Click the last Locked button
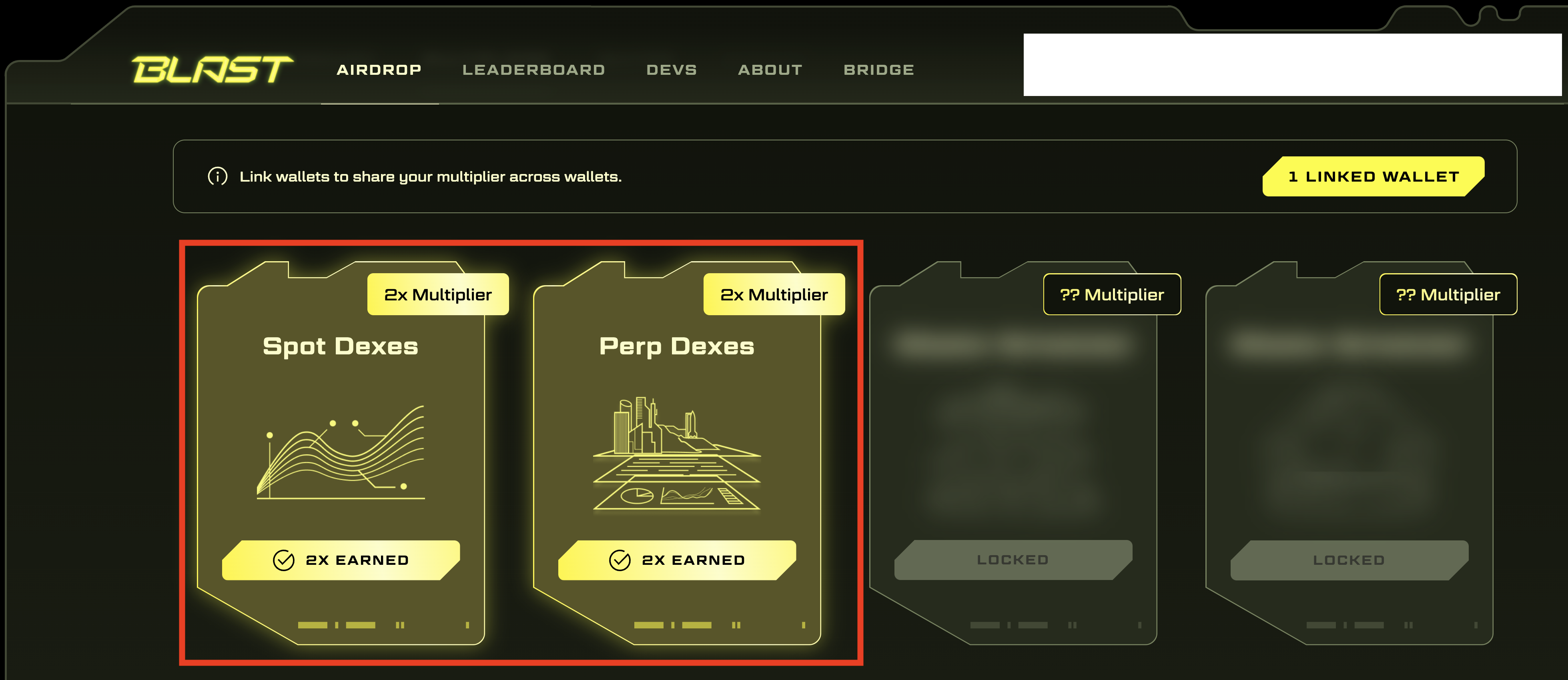The height and width of the screenshot is (680, 1568). (1349, 560)
